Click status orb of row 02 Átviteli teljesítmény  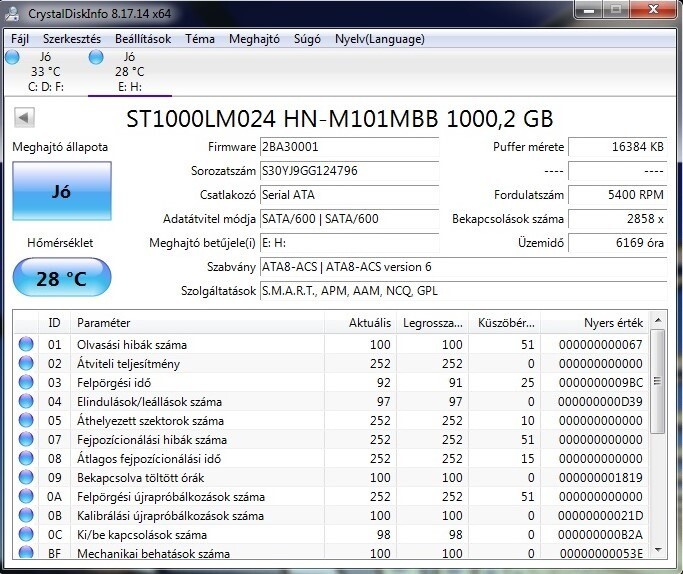click(x=26, y=363)
